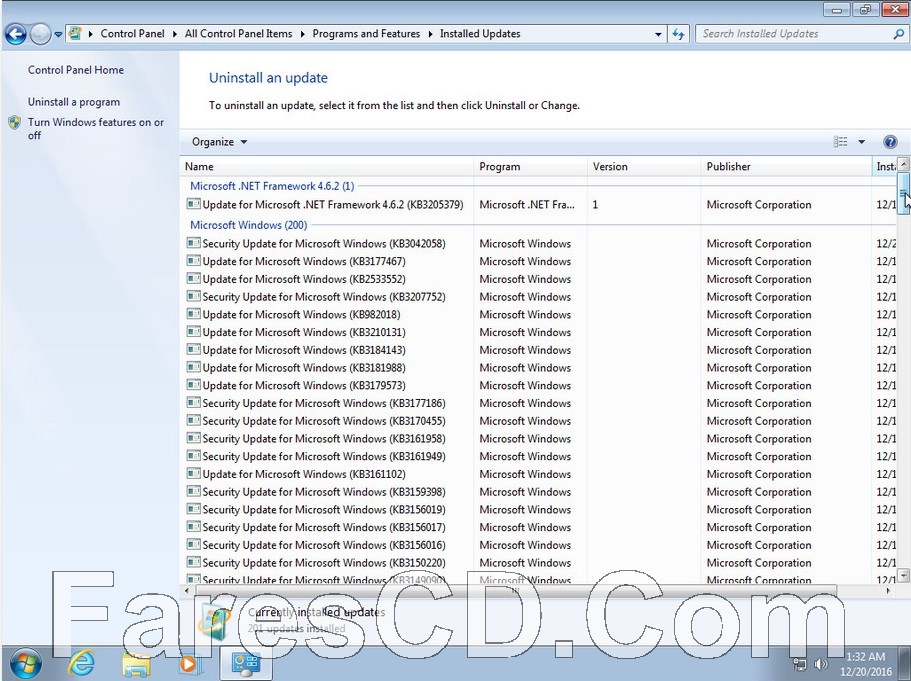Viewport: 911px width, 681px height.
Task: Open Help with the question mark icon
Action: pos(890,142)
